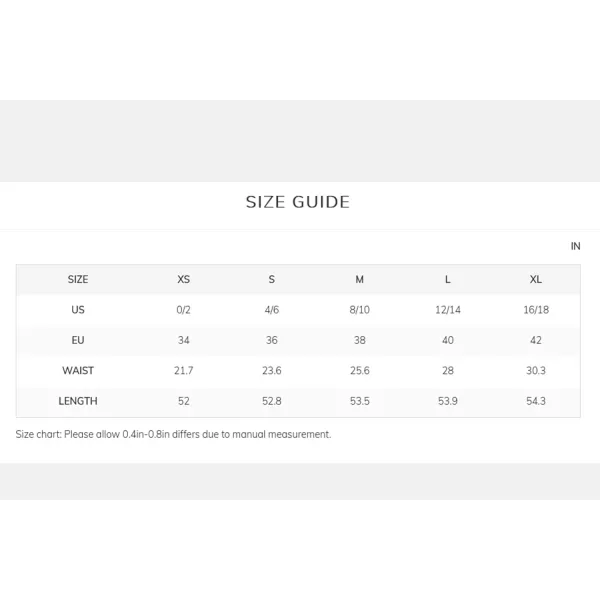
Task: Select the XS size column header
Action: [x=184, y=279]
